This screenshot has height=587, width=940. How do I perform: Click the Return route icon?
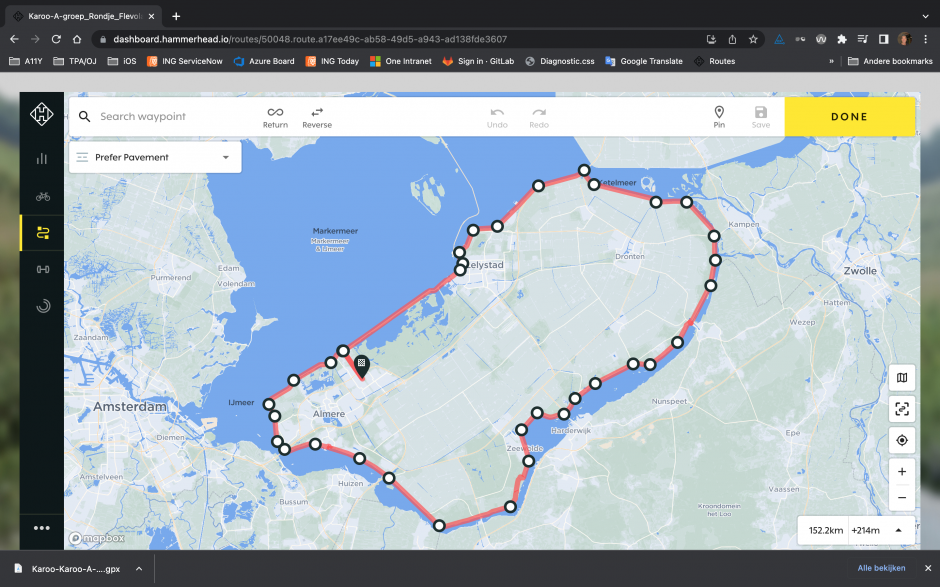point(275,112)
